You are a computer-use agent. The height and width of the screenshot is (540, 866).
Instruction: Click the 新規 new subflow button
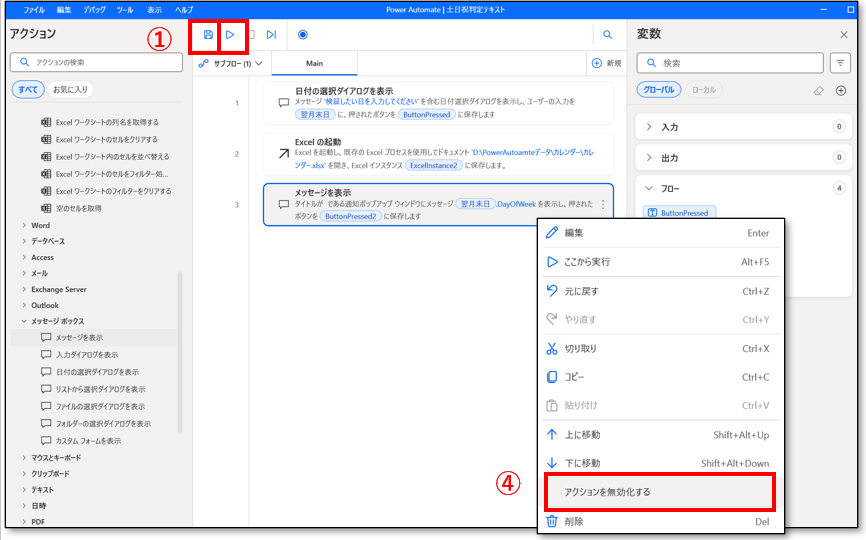(607, 63)
